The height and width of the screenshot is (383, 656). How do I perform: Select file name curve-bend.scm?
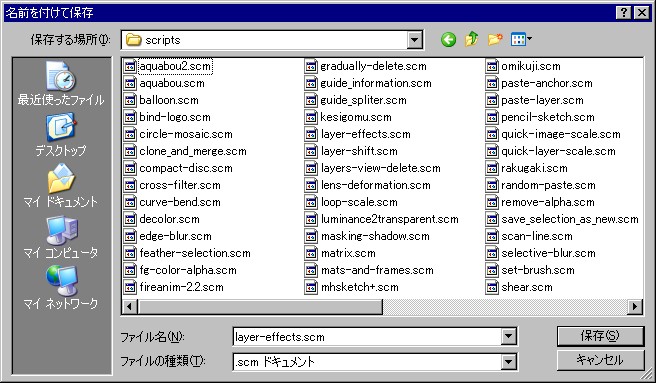pos(180,202)
